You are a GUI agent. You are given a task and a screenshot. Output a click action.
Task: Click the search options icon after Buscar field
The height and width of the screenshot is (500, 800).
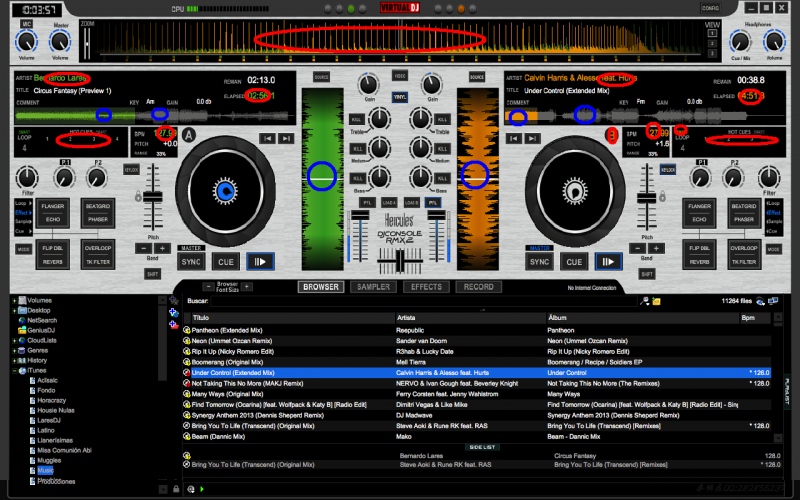pos(644,302)
